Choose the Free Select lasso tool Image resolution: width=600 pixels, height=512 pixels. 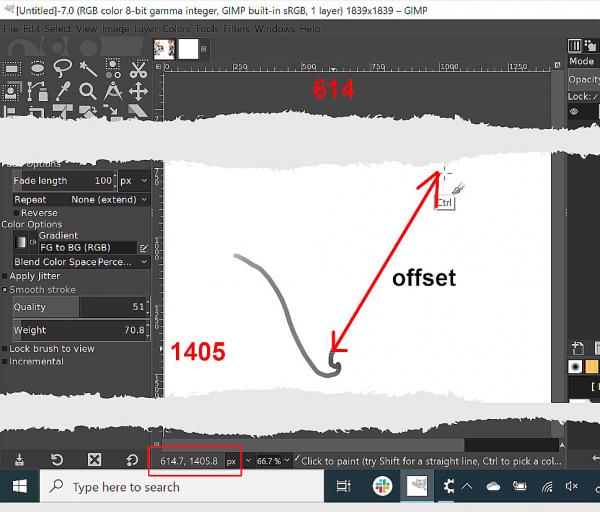tap(62, 68)
